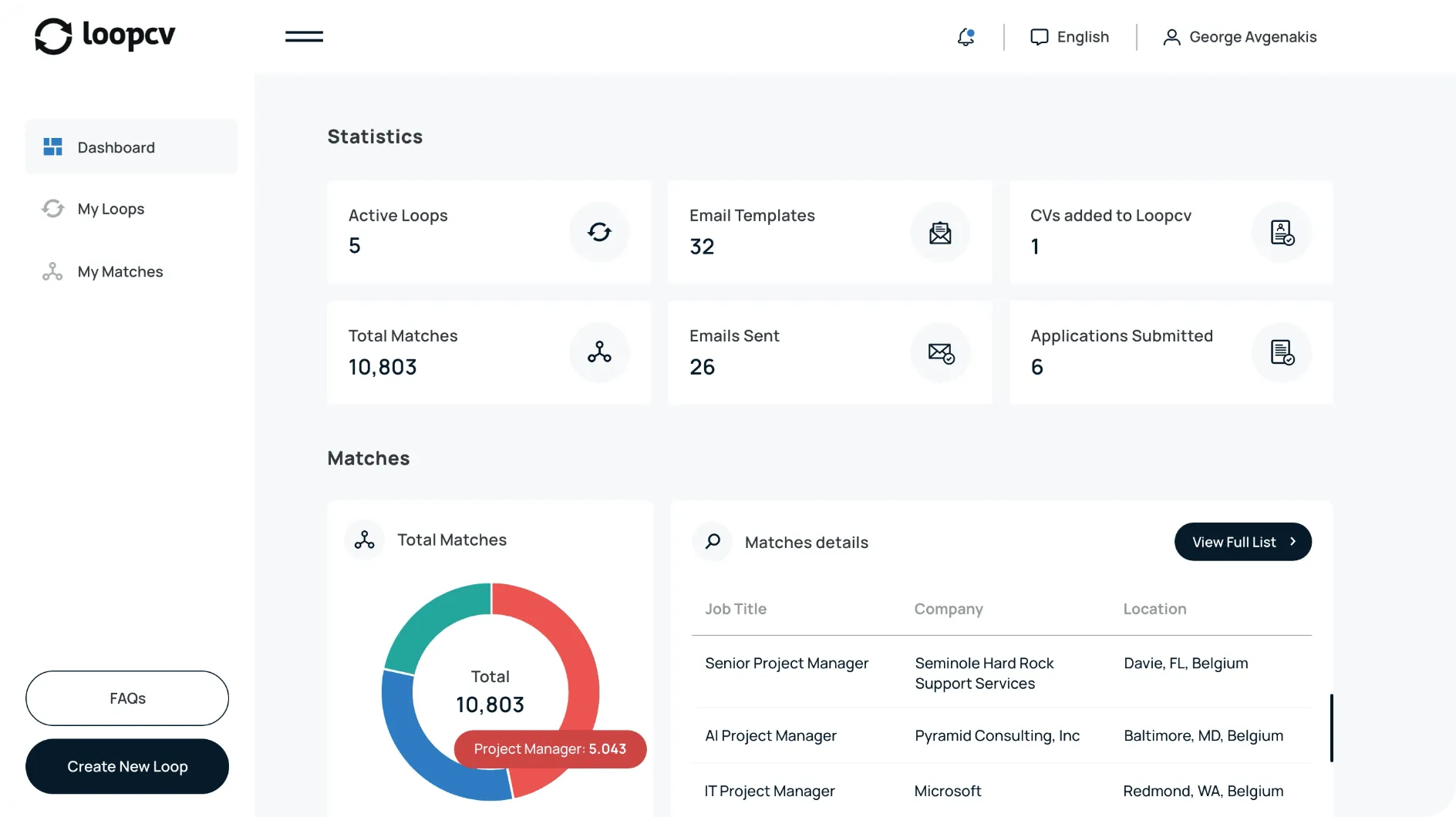The width and height of the screenshot is (1456, 817).
Task: Click the Applications Submitted document icon
Action: point(1281,352)
